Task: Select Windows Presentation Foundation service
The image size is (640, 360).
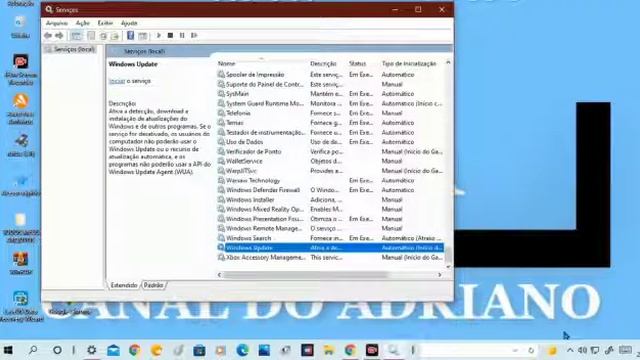Action: tap(331, 219)
